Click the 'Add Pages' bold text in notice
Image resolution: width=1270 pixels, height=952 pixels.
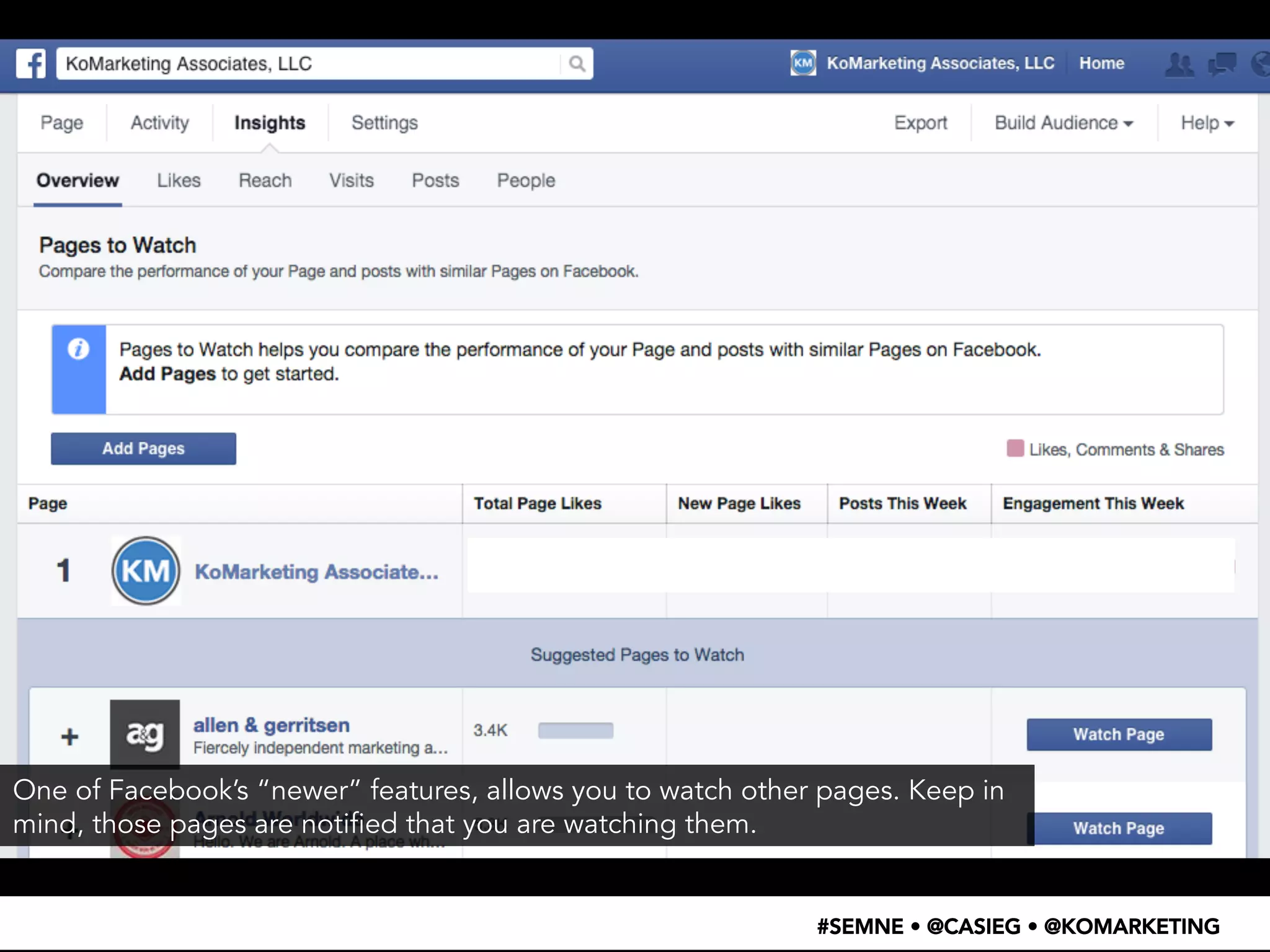click(x=167, y=374)
